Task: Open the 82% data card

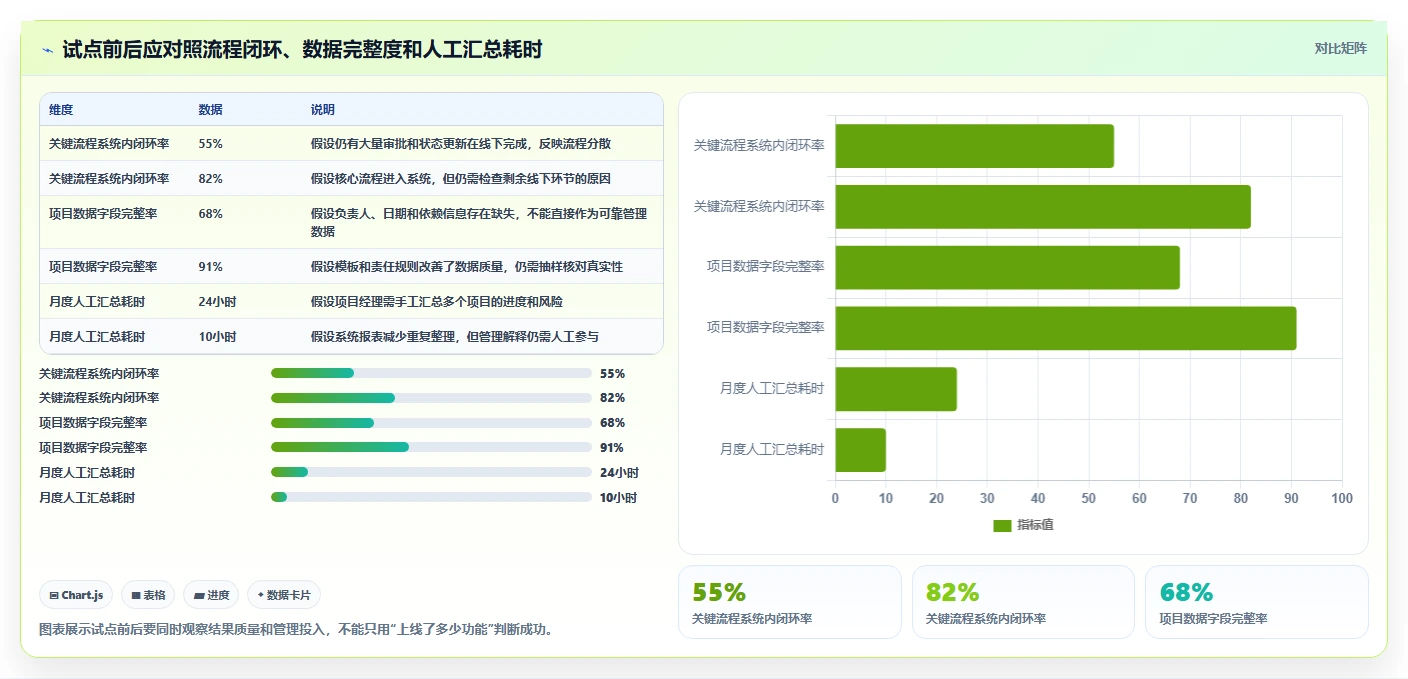Action: [1023, 602]
